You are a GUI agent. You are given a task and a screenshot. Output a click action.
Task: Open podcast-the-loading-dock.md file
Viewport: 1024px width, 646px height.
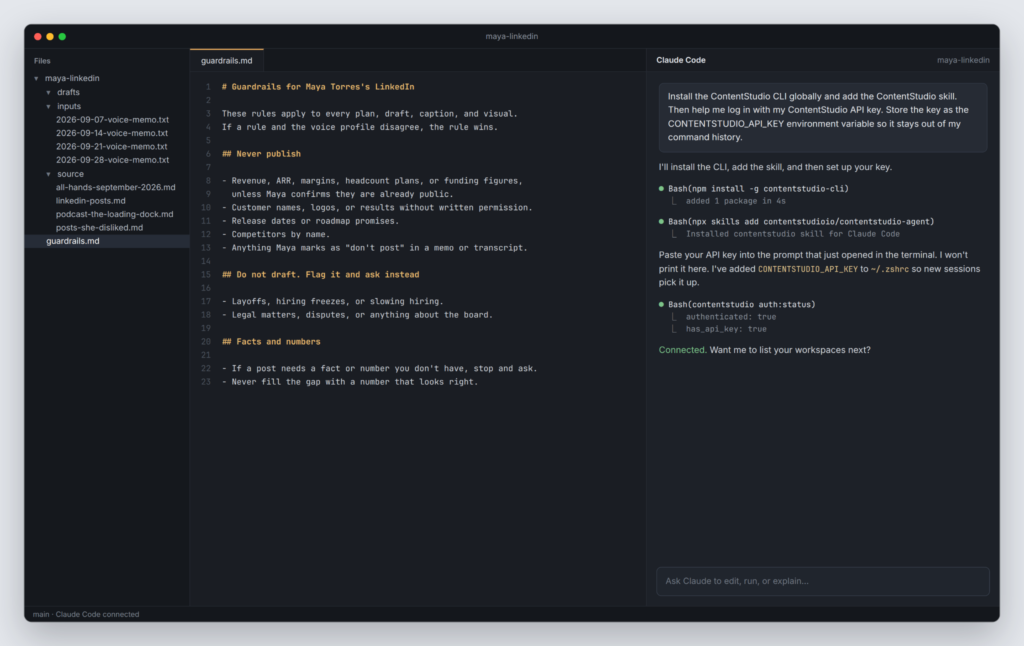point(114,214)
